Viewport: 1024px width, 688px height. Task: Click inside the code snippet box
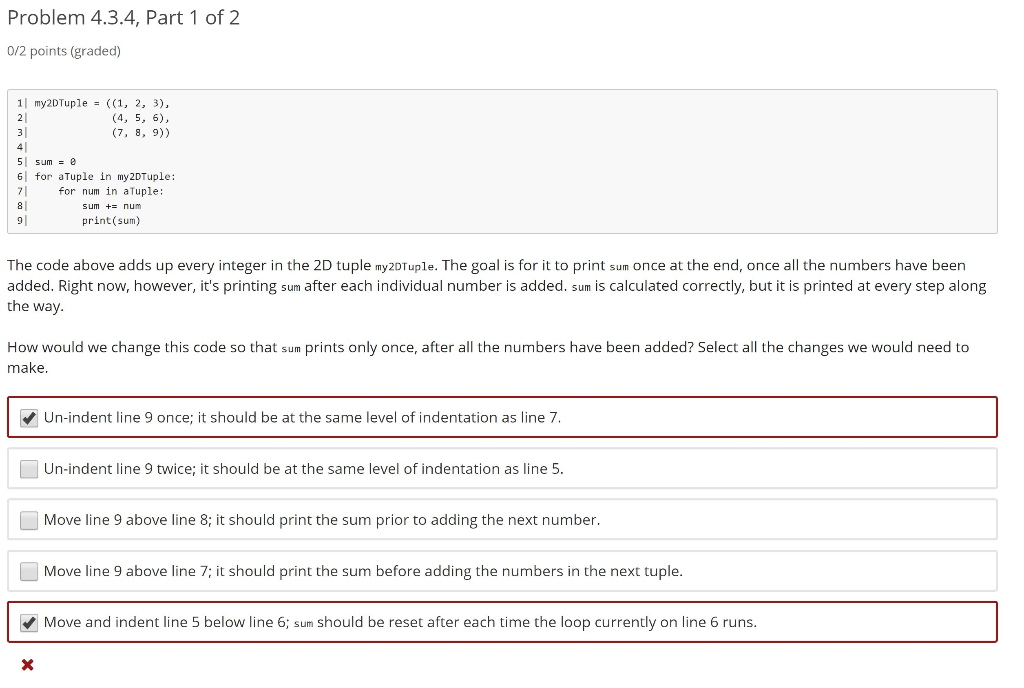(x=500, y=160)
